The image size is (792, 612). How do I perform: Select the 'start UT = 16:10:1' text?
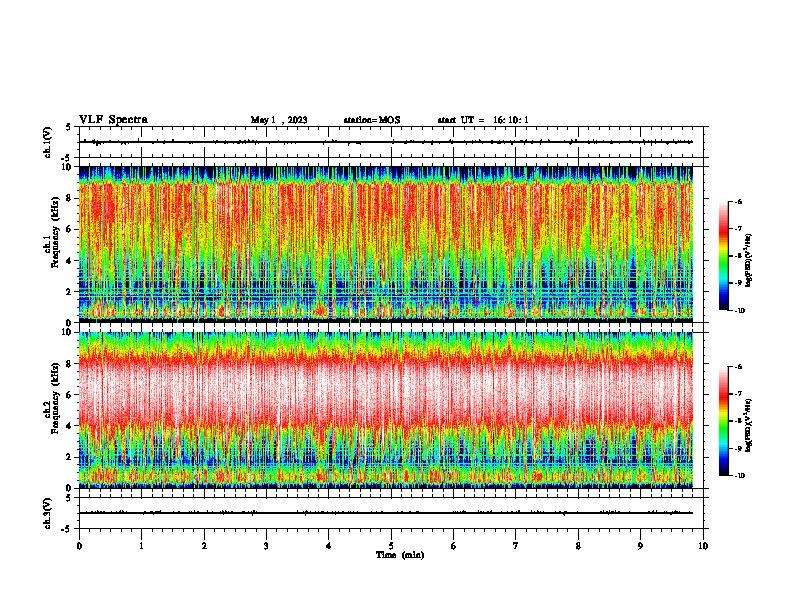(483, 120)
